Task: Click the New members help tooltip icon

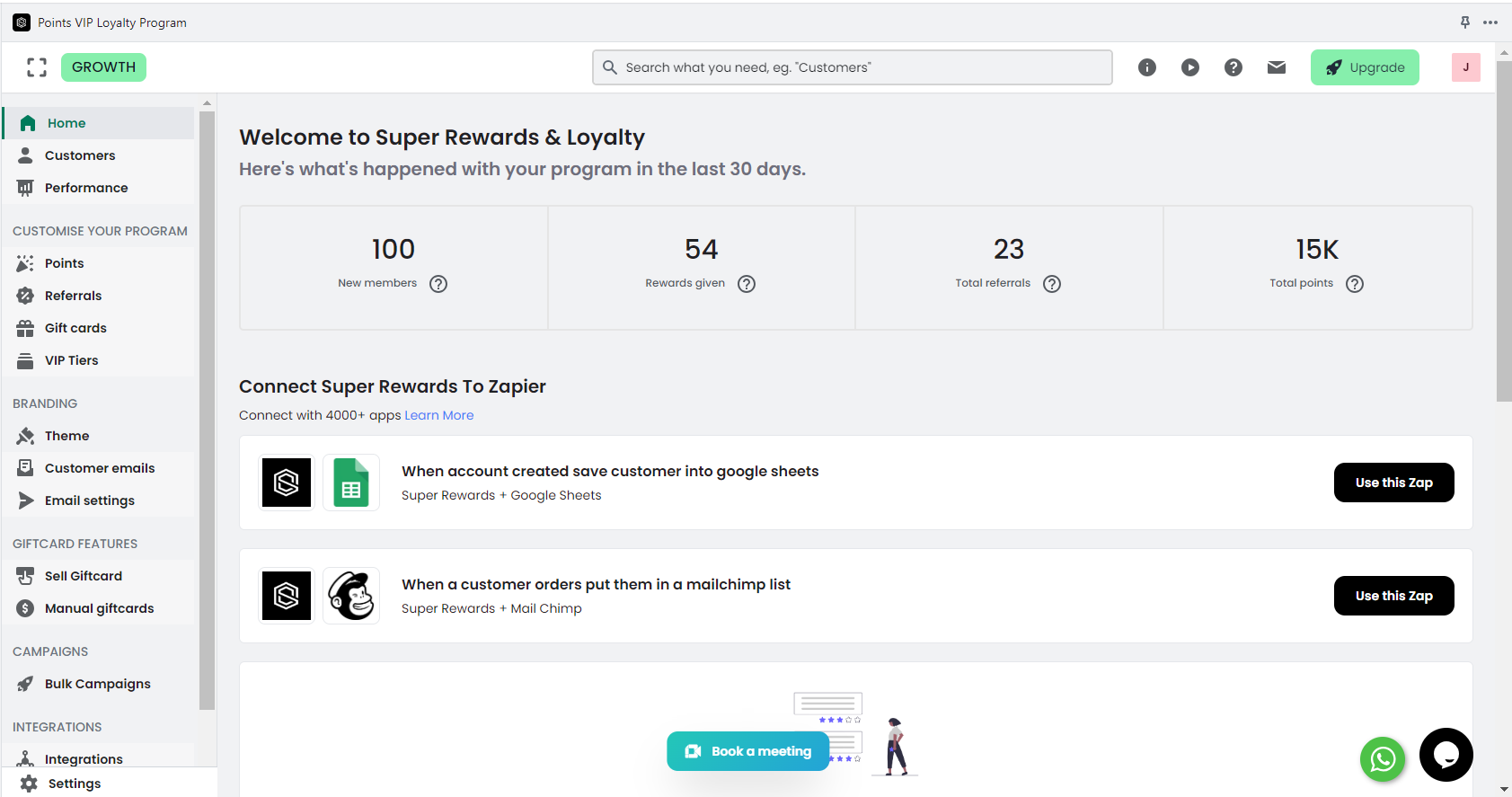Action: (438, 284)
